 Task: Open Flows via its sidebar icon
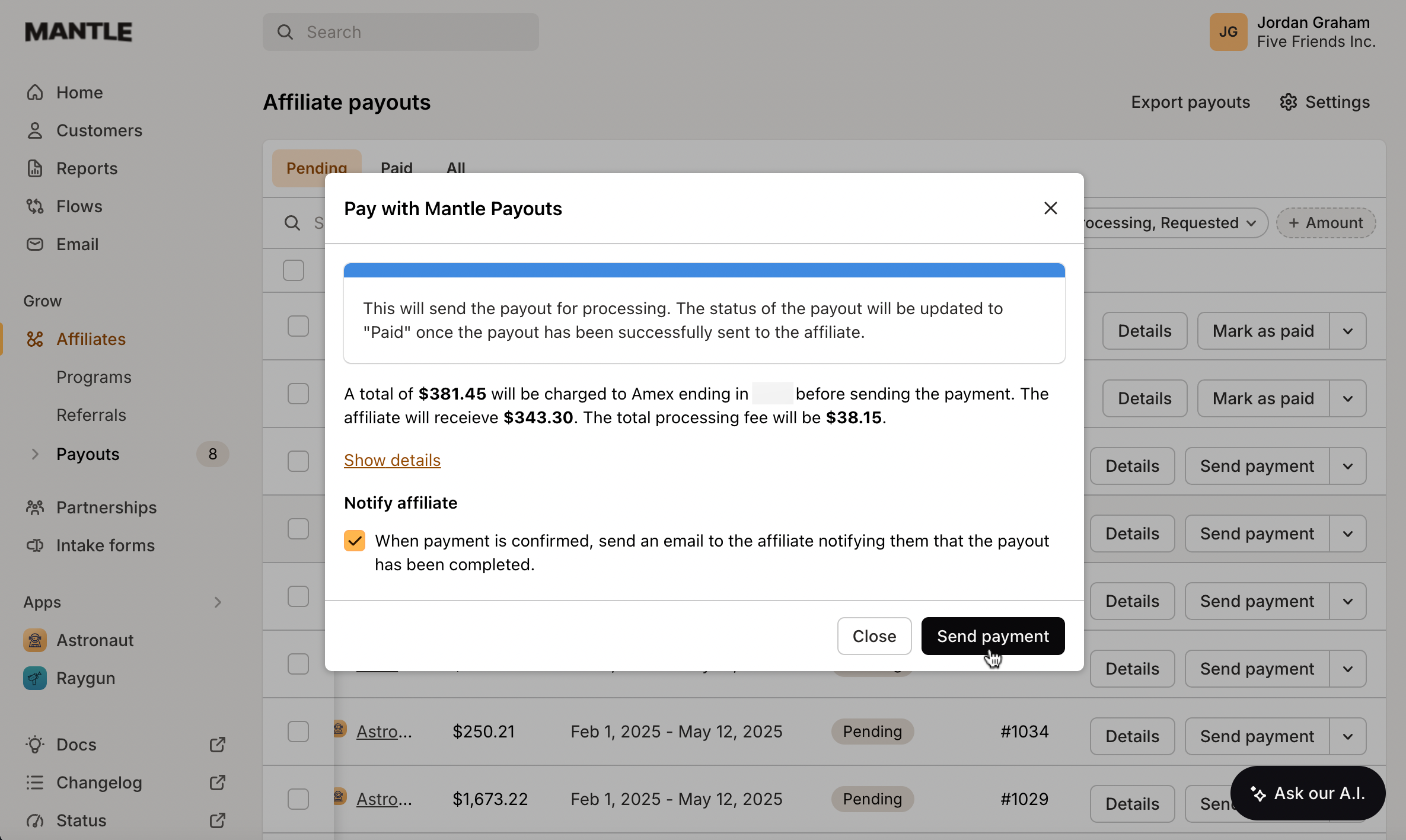click(x=35, y=206)
